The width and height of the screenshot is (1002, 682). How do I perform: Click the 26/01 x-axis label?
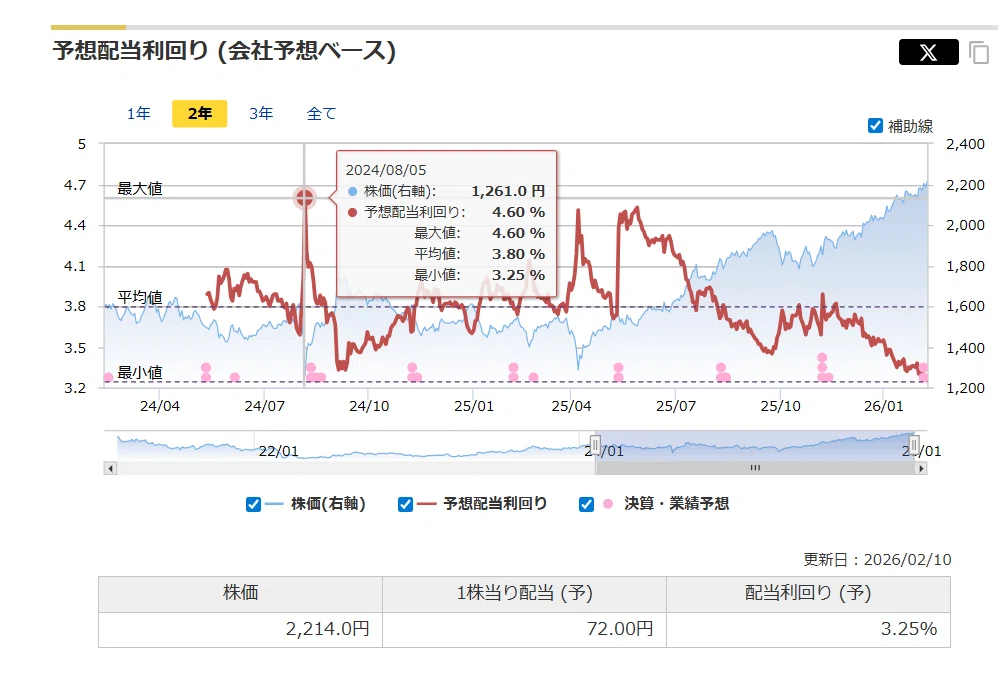[x=884, y=406]
